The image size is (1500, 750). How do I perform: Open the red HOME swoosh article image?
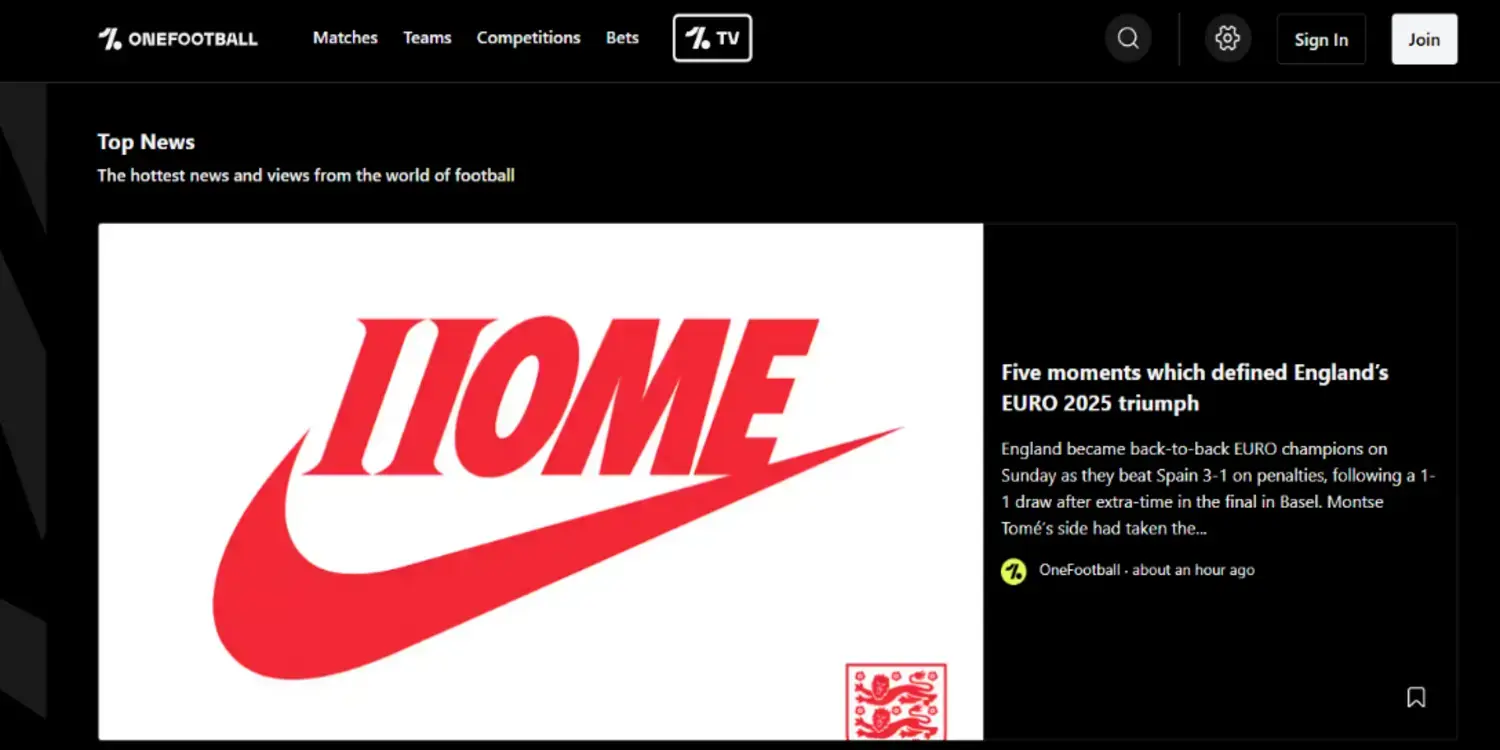pyautogui.click(x=541, y=482)
